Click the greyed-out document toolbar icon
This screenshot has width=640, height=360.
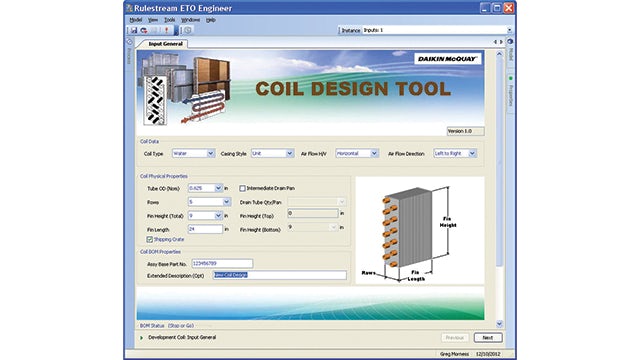[155, 30]
